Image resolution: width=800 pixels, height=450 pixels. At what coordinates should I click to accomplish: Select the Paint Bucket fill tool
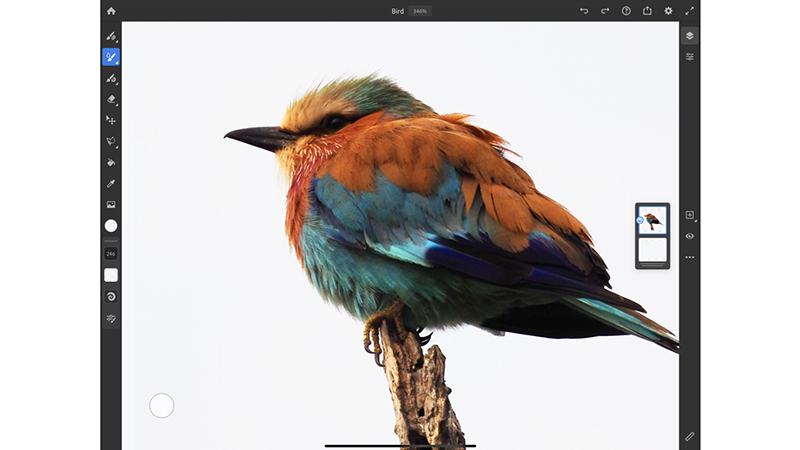tap(111, 162)
